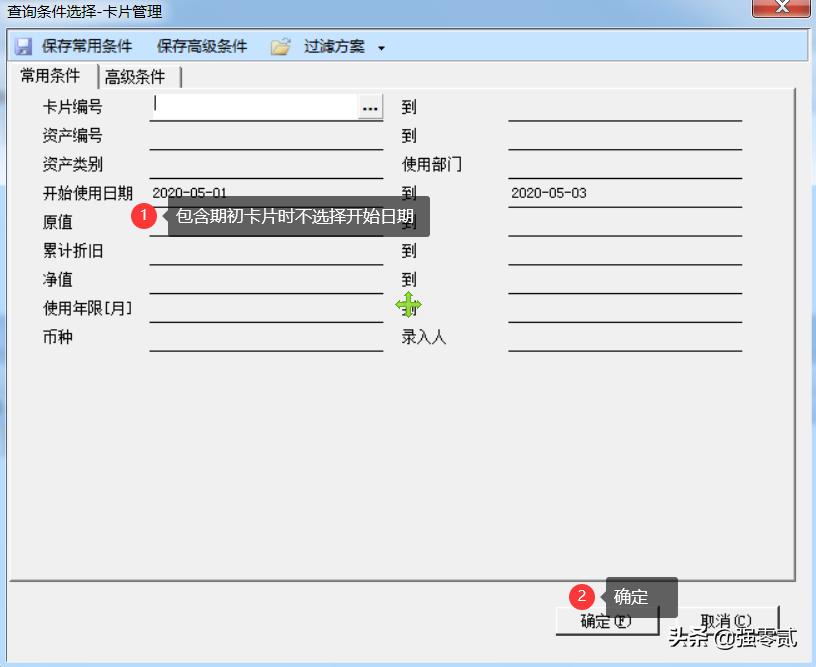Click the ellipsis button next to 卡片编号
This screenshot has height=667, width=816.
[370, 107]
